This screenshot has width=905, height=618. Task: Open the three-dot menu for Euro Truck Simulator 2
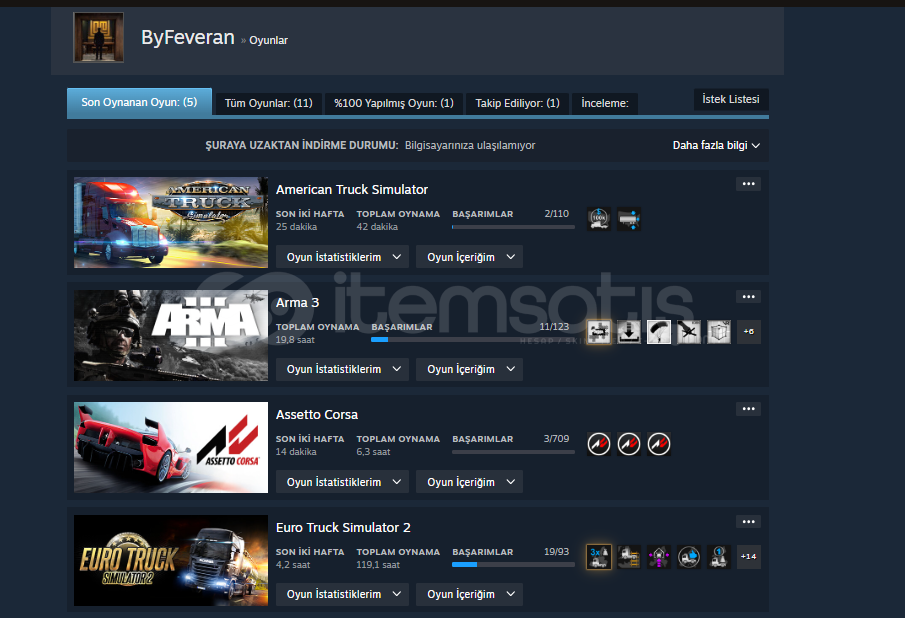749,522
